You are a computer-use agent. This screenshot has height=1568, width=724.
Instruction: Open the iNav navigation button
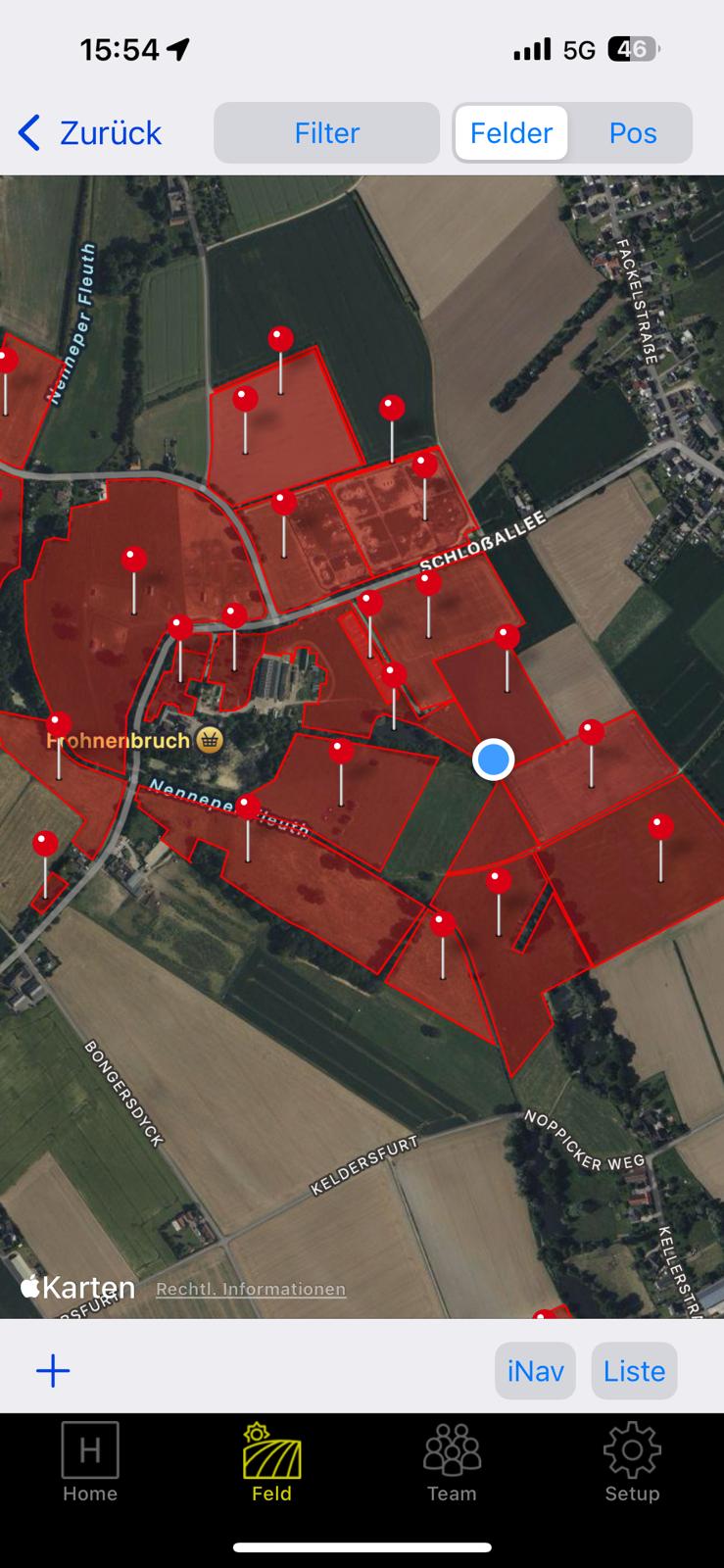(x=535, y=1370)
